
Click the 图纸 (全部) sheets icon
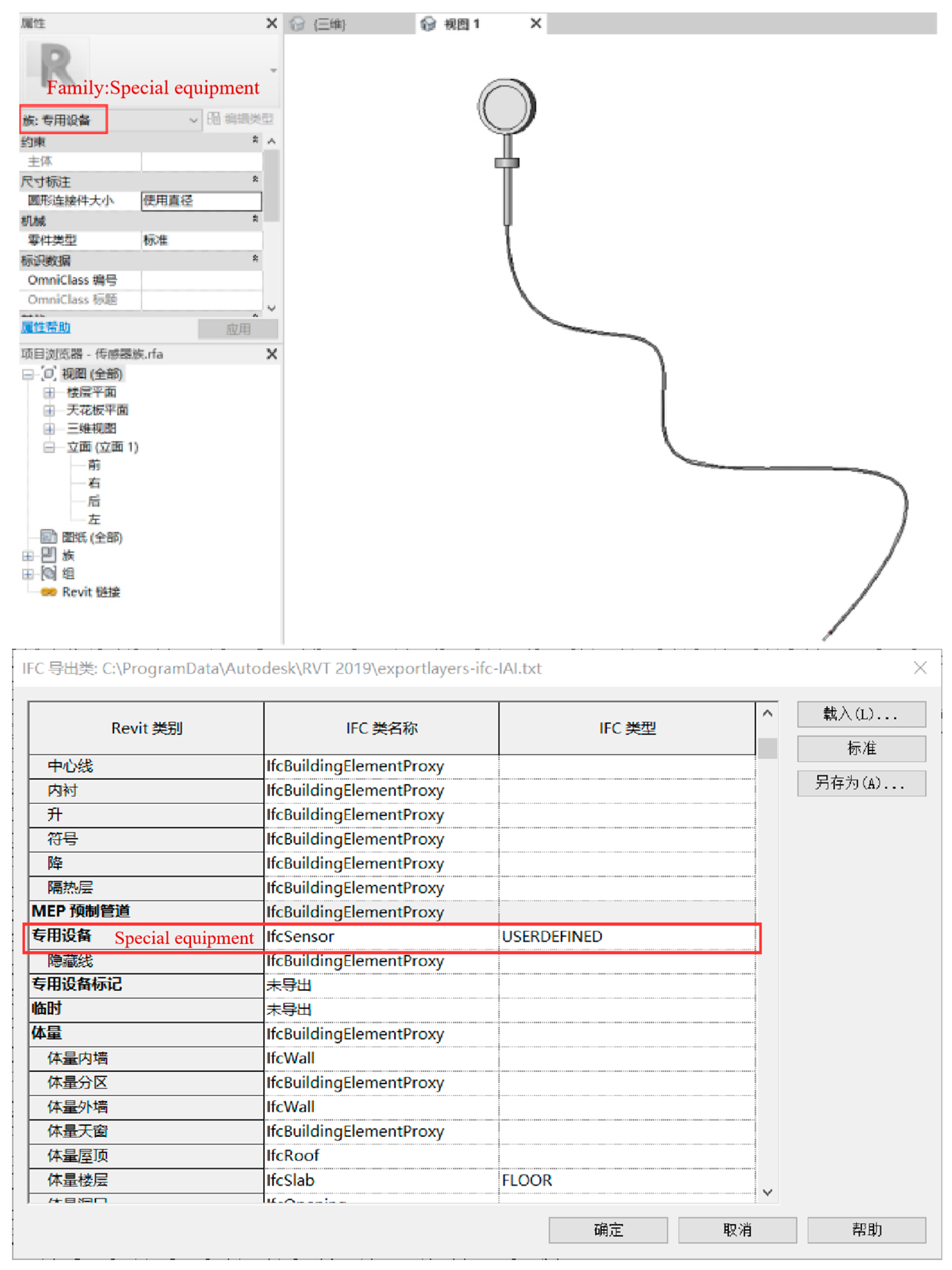tap(48, 537)
